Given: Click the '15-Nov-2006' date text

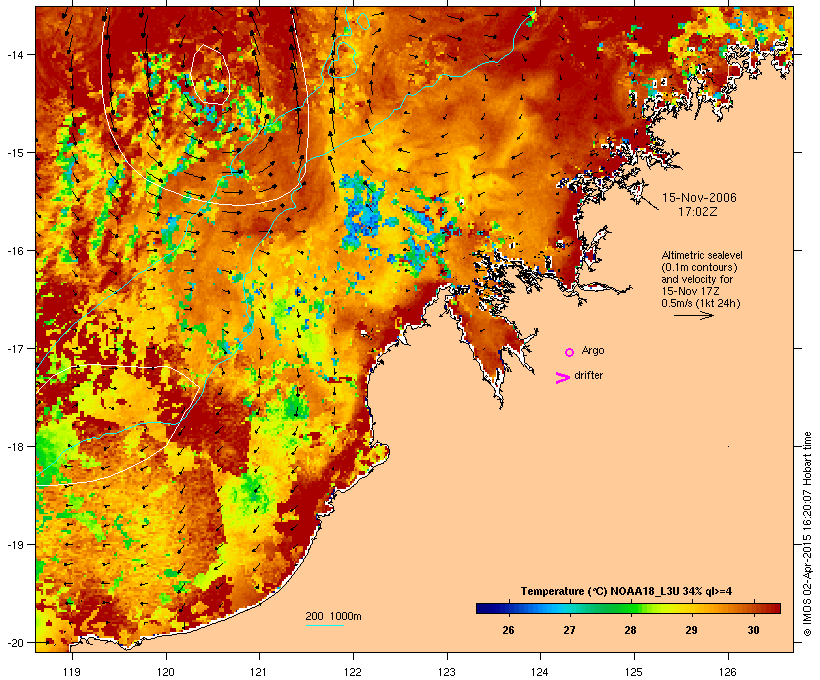Looking at the screenshot, I should tap(699, 198).
